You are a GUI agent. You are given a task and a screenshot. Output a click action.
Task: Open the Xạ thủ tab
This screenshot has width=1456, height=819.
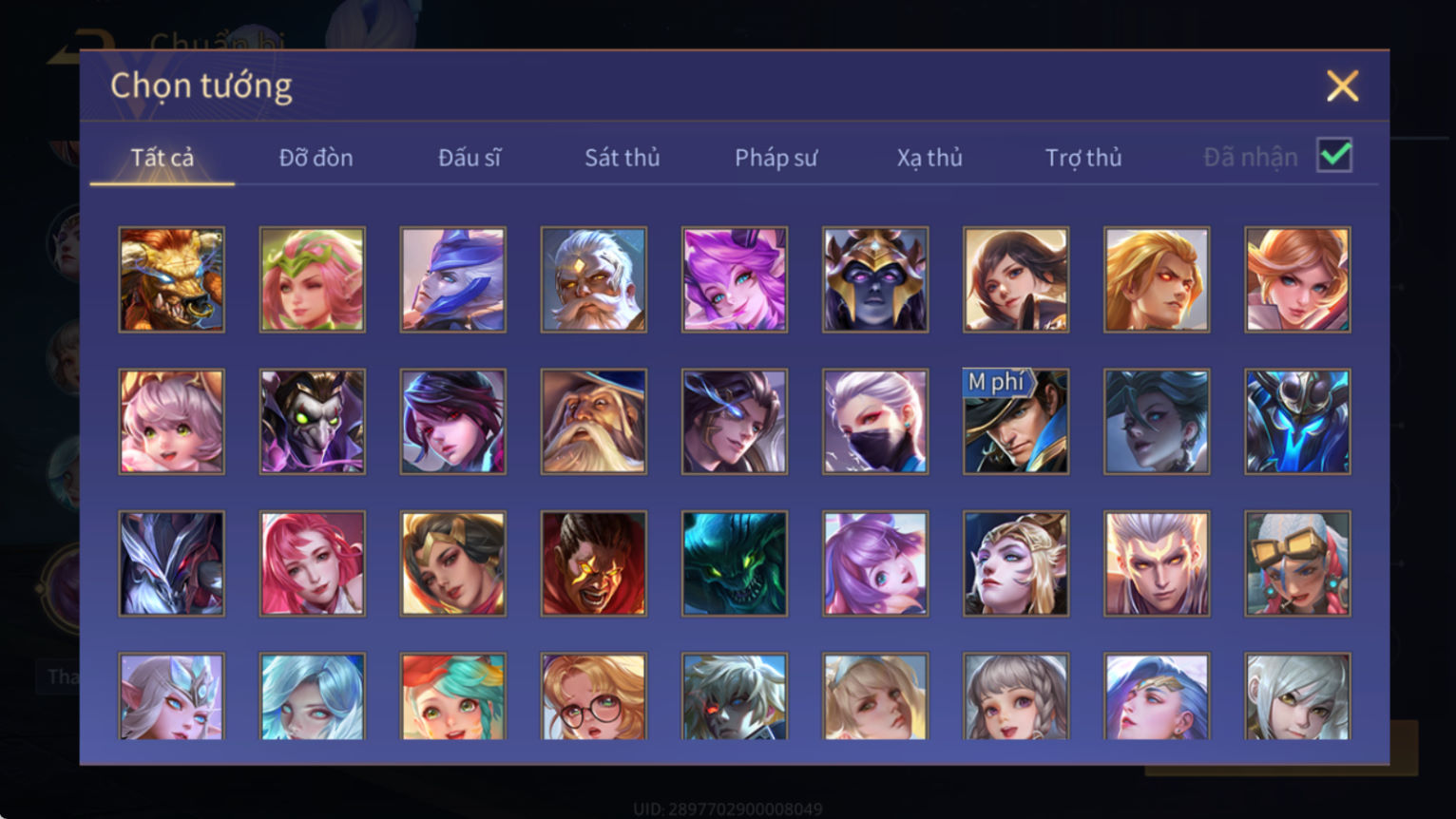click(929, 158)
